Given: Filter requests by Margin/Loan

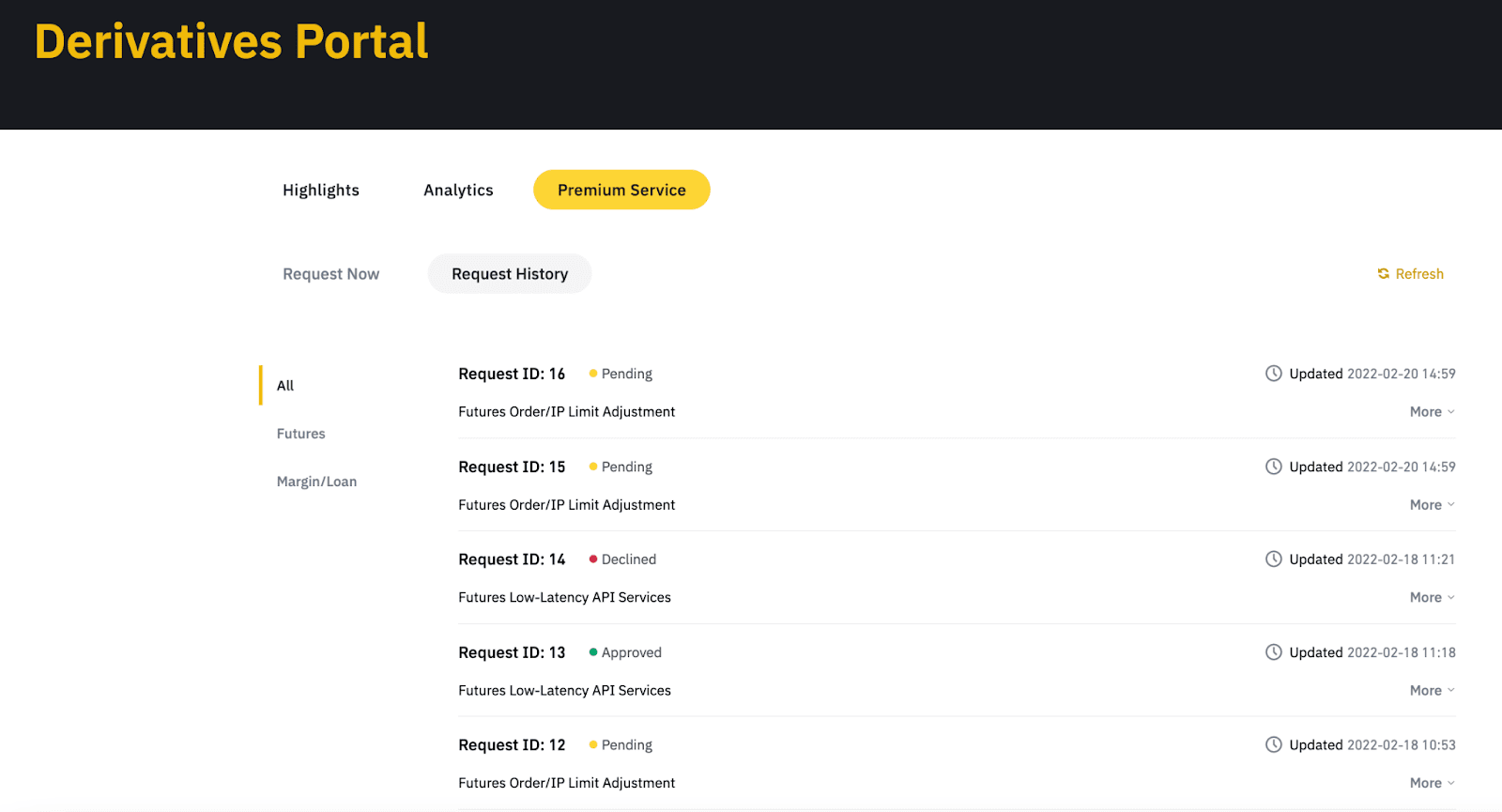Looking at the screenshot, I should coord(316,482).
